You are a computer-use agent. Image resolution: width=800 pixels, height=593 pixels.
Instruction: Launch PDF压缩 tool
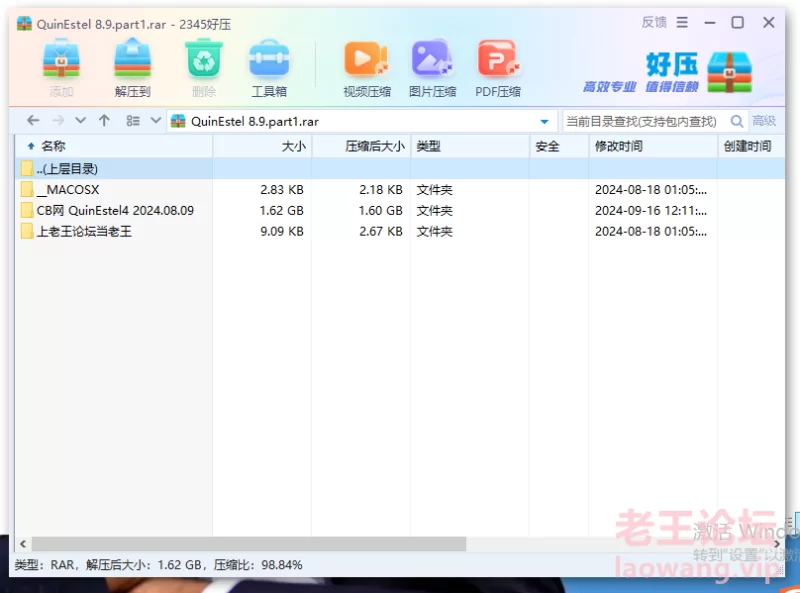tap(497, 68)
